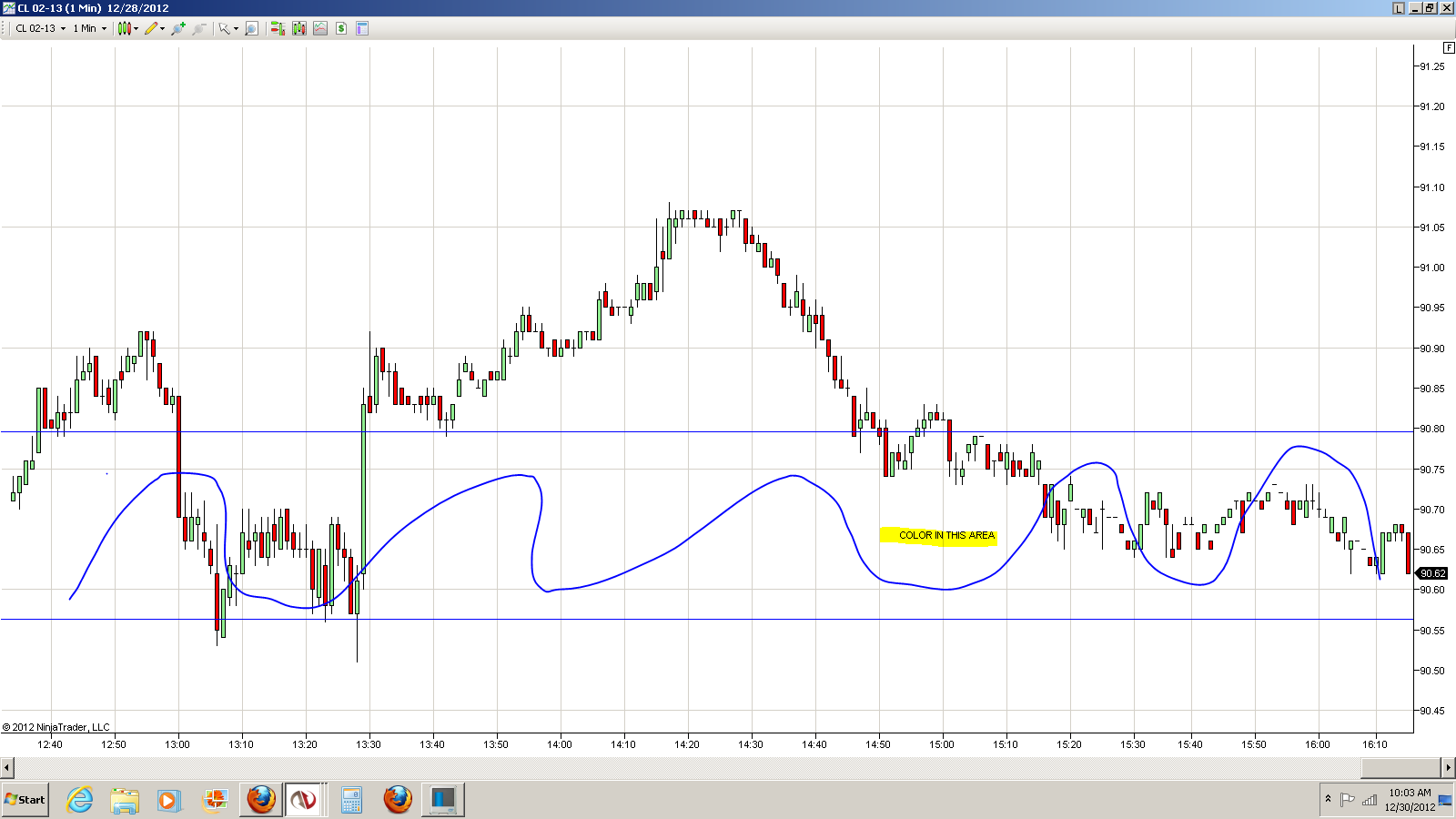Click the 16:10 time axis label

click(x=1375, y=744)
